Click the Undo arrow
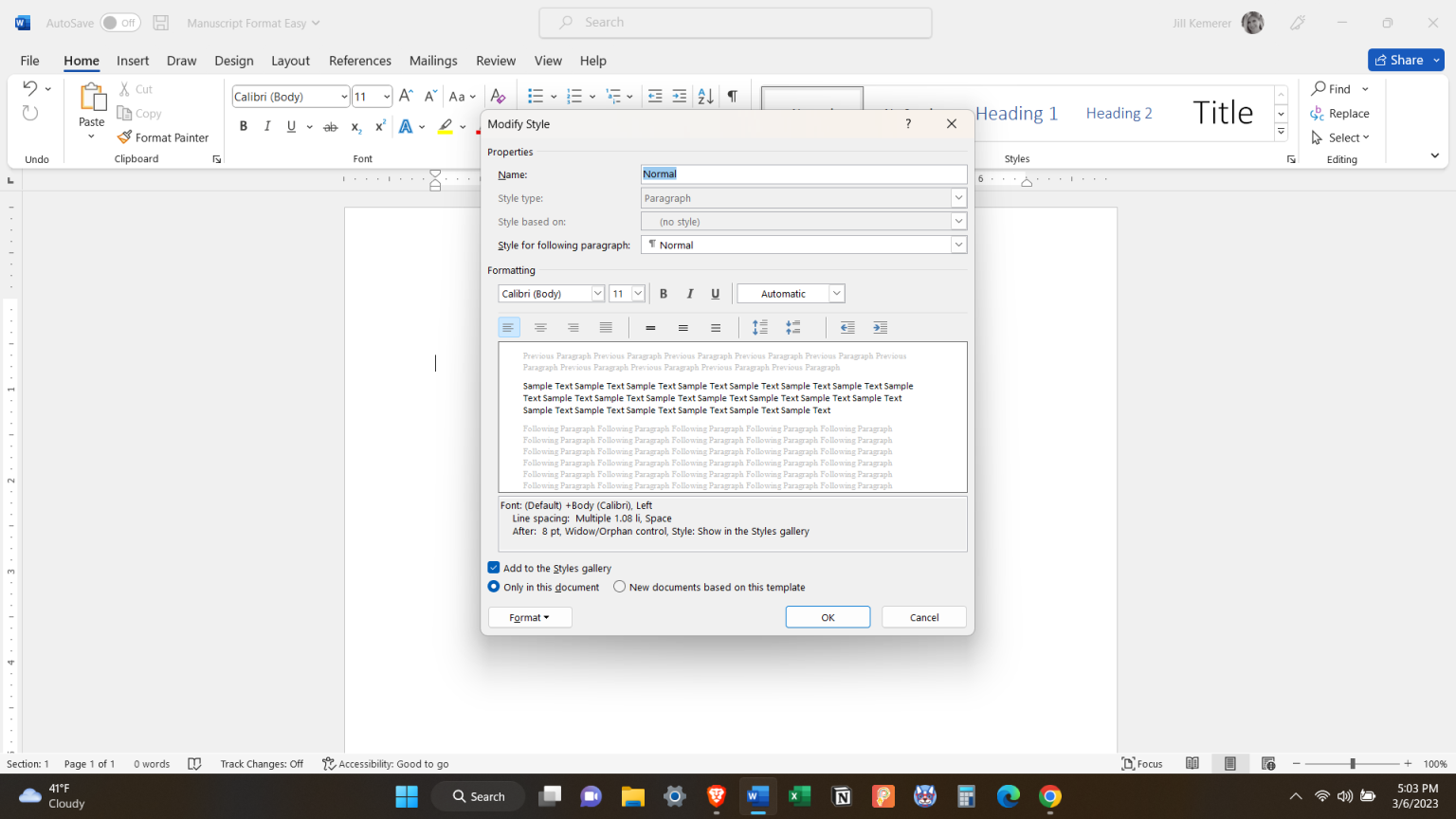The height and width of the screenshot is (819, 1456). point(29,88)
